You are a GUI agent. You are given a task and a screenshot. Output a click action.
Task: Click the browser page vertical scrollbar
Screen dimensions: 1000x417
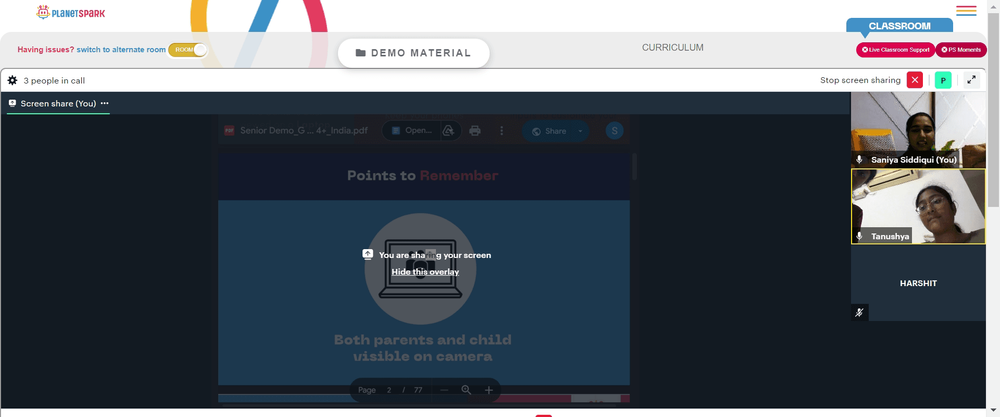tap(994, 108)
